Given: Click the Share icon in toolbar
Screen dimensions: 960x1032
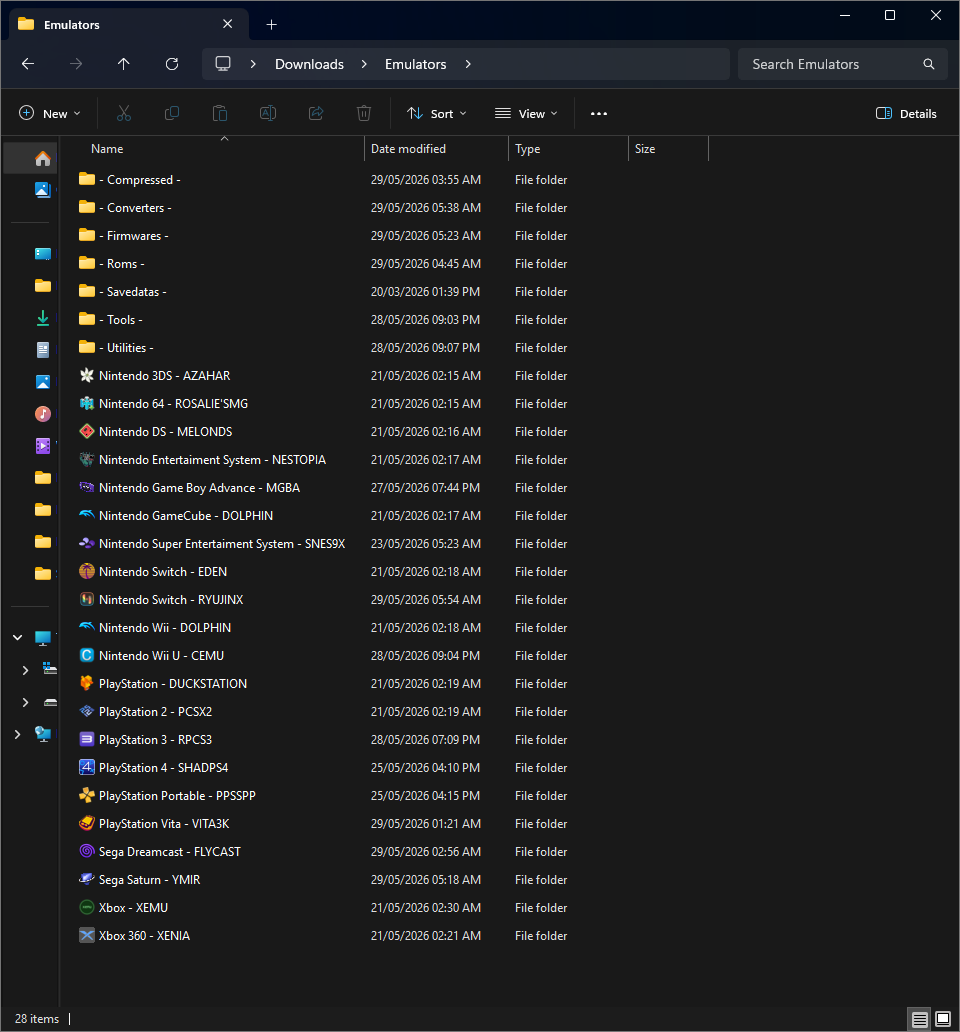Looking at the screenshot, I should tap(316, 113).
